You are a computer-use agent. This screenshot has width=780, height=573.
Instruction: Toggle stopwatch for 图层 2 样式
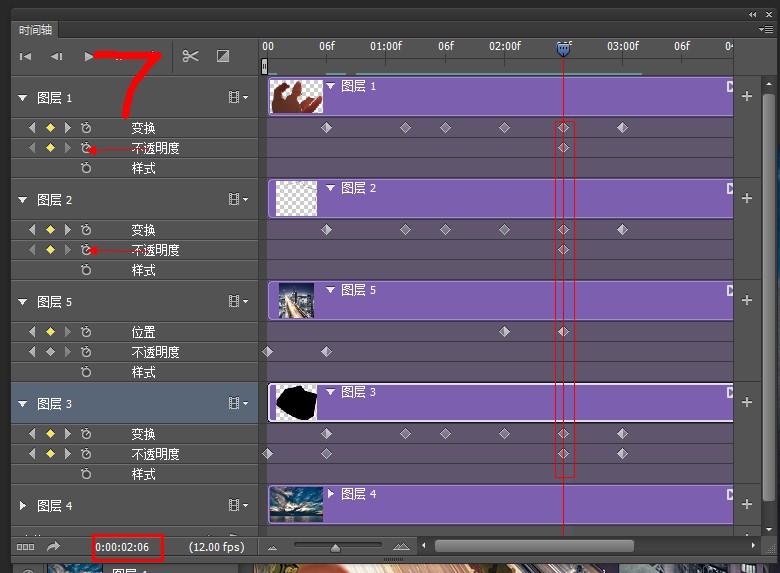point(86,270)
